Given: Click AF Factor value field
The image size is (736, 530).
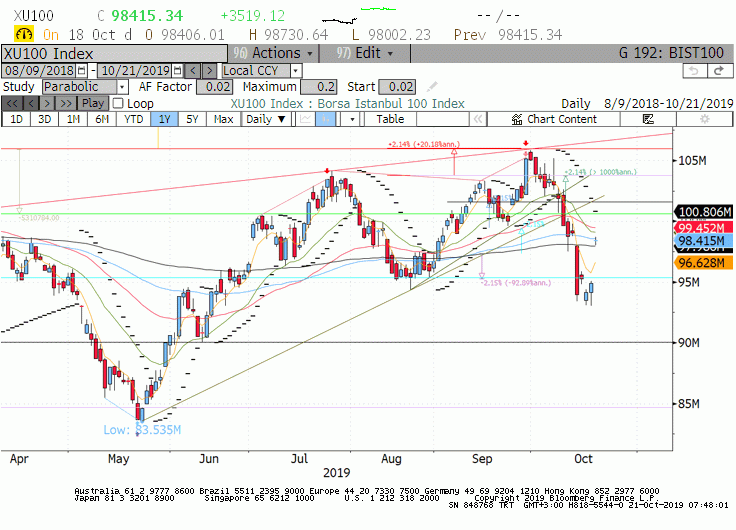Looking at the screenshot, I should (215, 87).
